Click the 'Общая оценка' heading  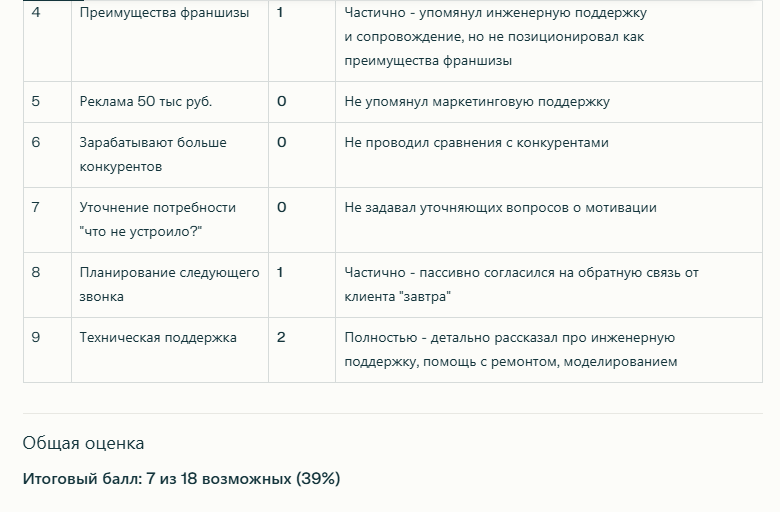pos(84,443)
